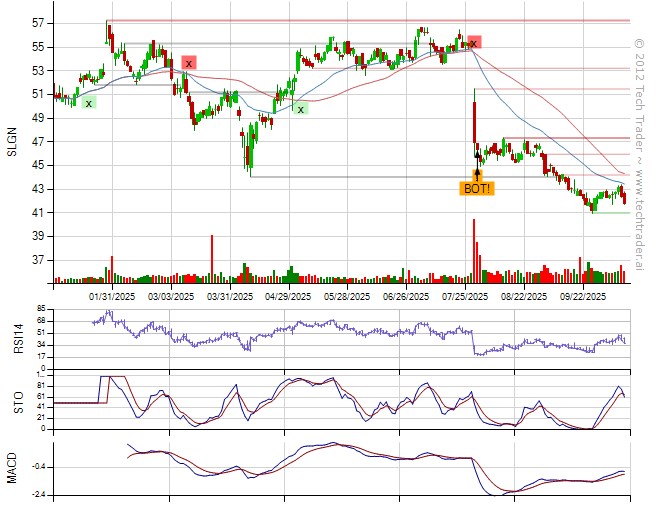Screen dimensions: 657x514
Task: Click the volume spike bar in mid-March 2025
Action: [x=212, y=258]
